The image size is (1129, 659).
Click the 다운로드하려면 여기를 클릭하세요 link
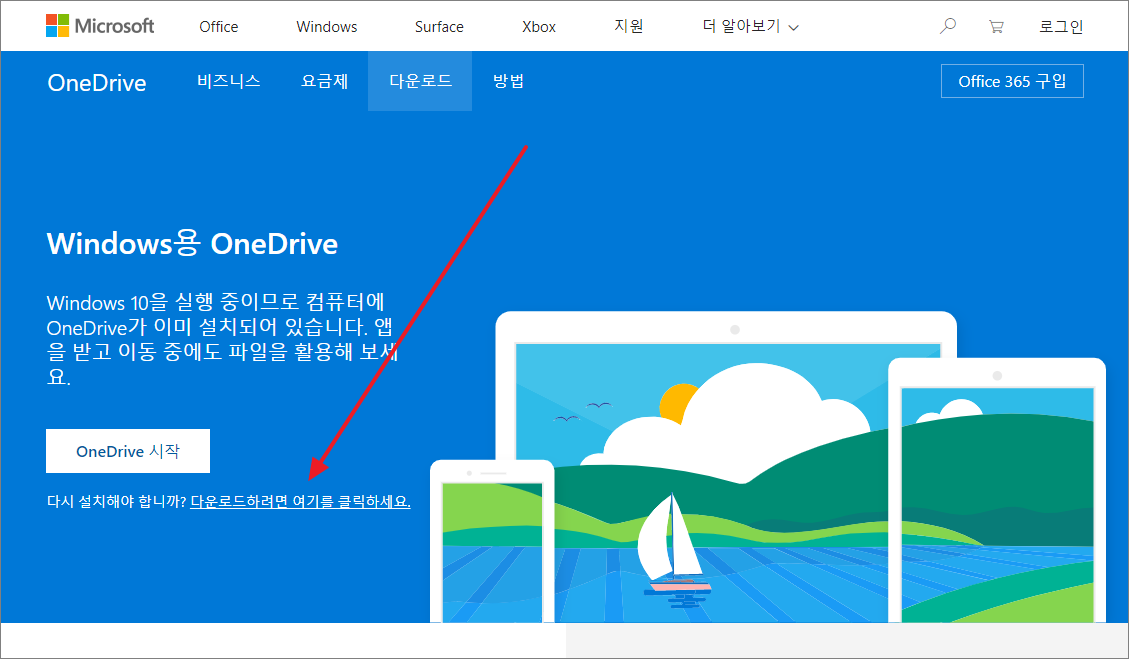pos(300,501)
